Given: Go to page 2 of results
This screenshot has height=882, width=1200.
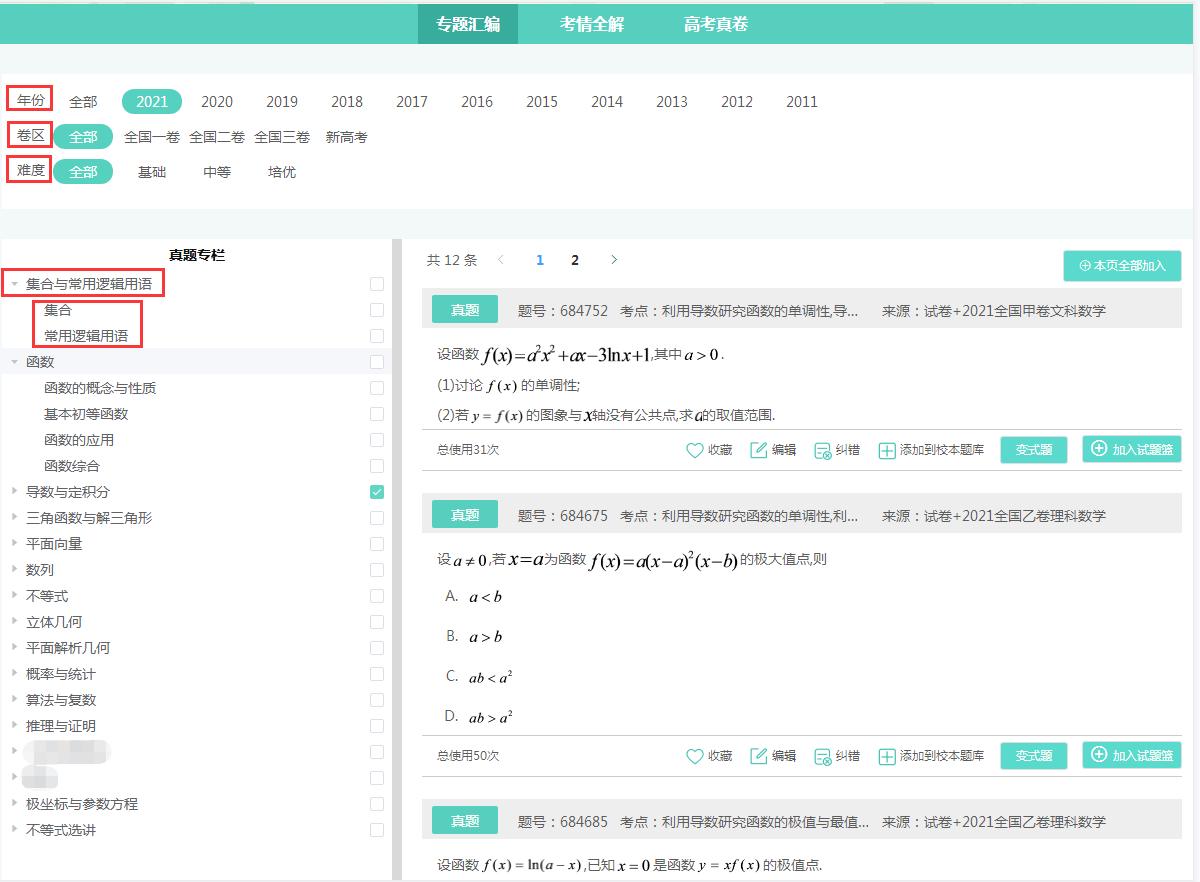Looking at the screenshot, I should (575, 259).
